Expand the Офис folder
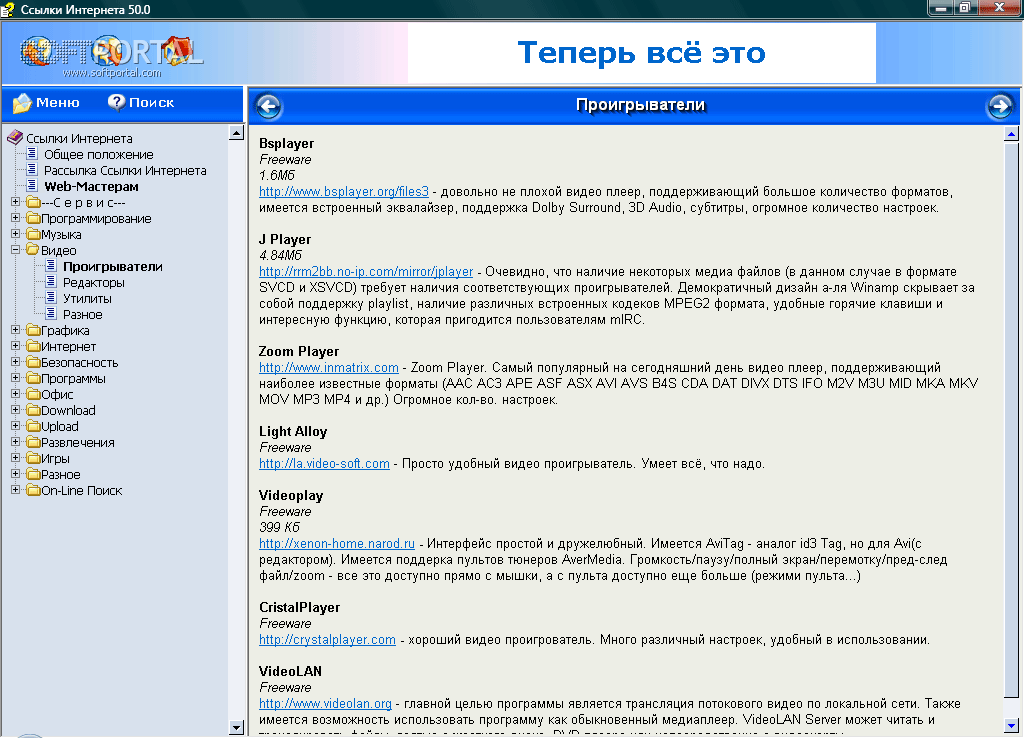The width and height of the screenshot is (1024, 738). [x=16, y=394]
